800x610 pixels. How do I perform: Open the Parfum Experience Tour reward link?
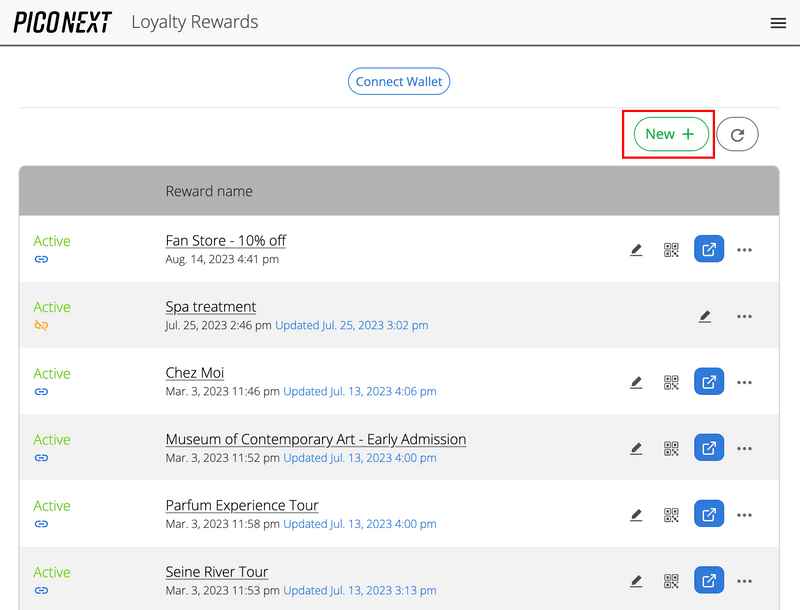tap(708, 514)
